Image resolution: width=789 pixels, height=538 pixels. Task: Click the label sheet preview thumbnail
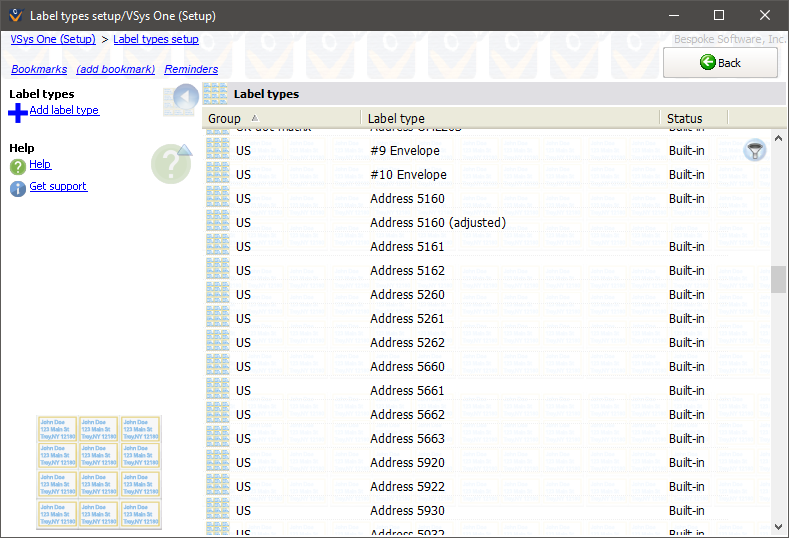click(99, 472)
